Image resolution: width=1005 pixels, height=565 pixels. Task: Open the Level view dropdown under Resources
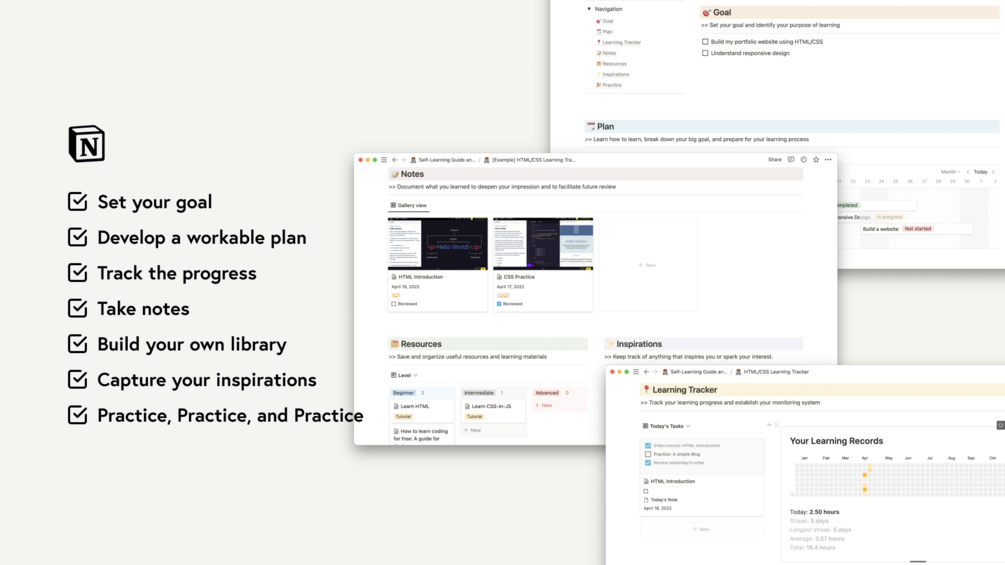tap(404, 375)
